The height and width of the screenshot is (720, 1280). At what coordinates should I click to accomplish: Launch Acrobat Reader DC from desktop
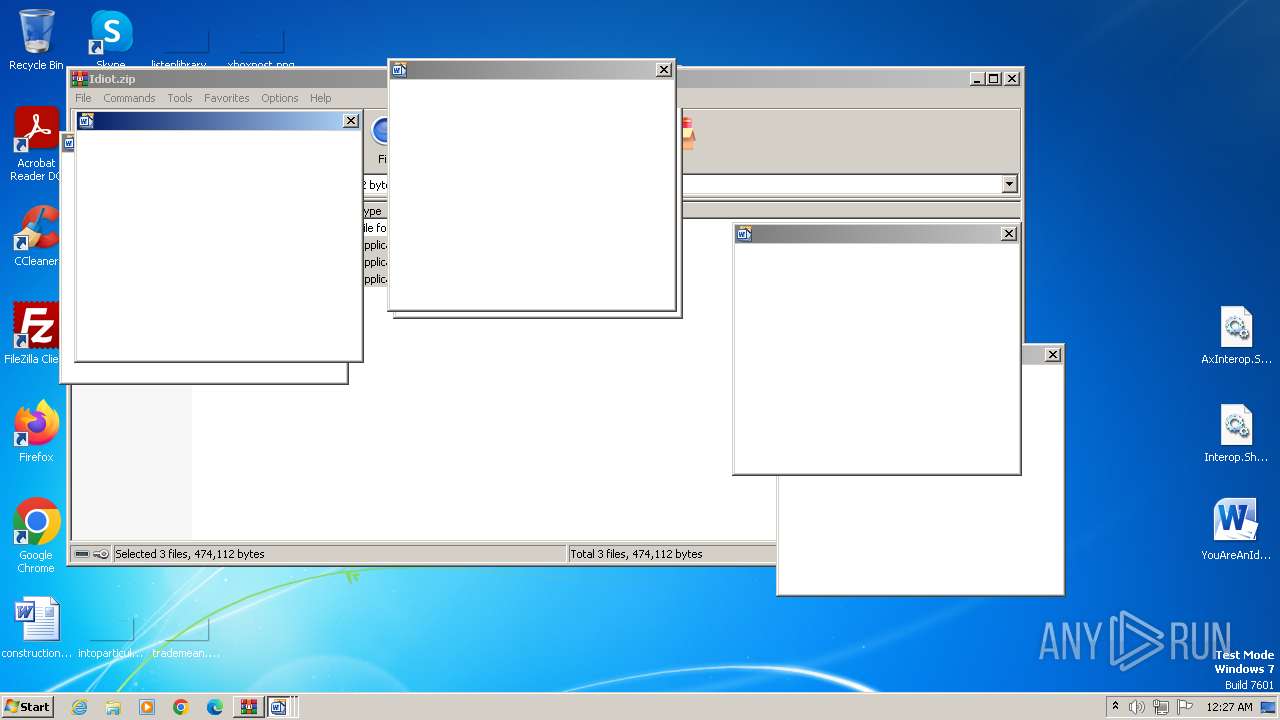click(36, 143)
